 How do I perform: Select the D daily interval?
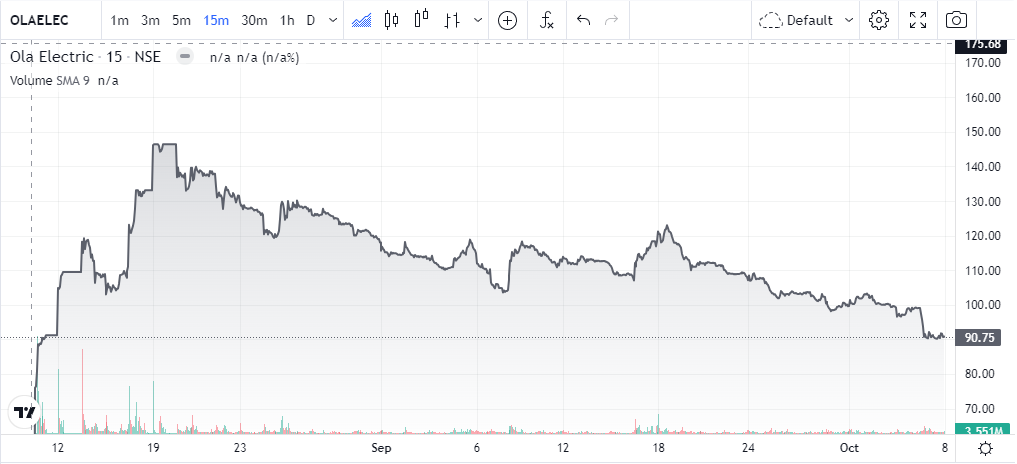point(310,20)
